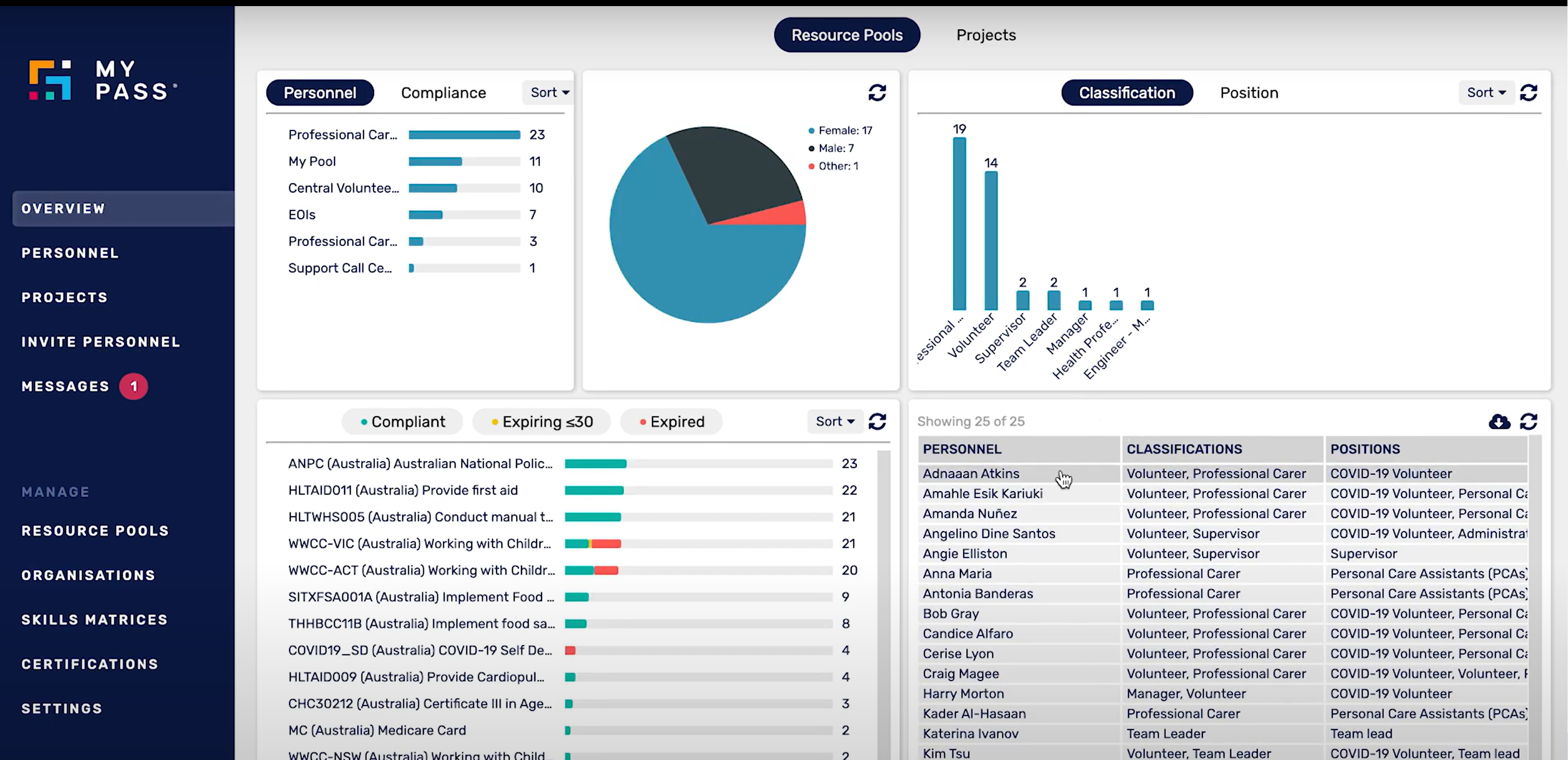Open the Sort dropdown in the resource pools panel
The height and width of the screenshot is (760, 1568).
coord(547,93)
